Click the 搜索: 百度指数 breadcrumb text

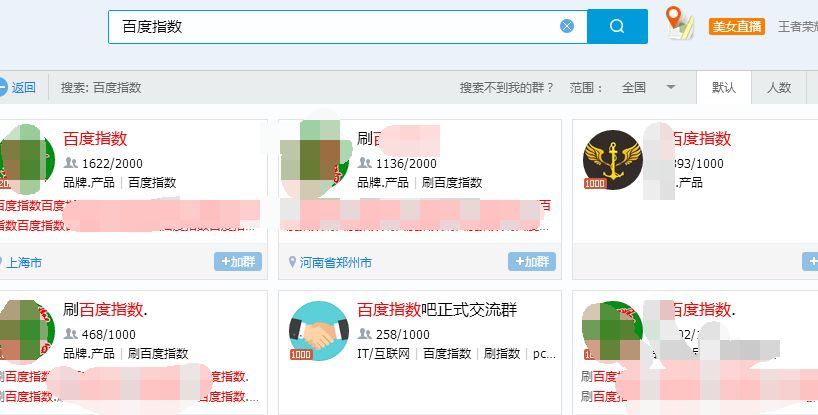tap(101, 88)
